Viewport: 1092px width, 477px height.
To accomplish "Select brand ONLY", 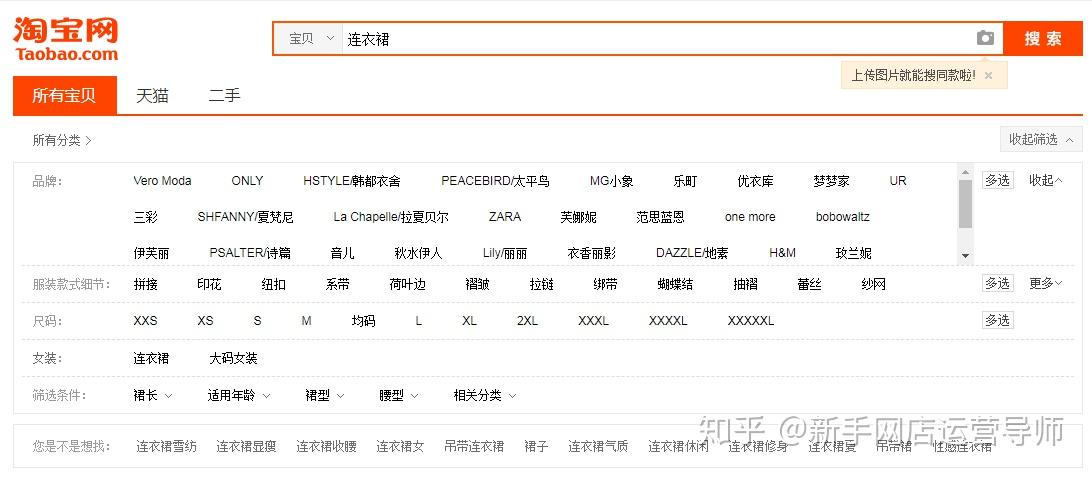I will point(247,181).
